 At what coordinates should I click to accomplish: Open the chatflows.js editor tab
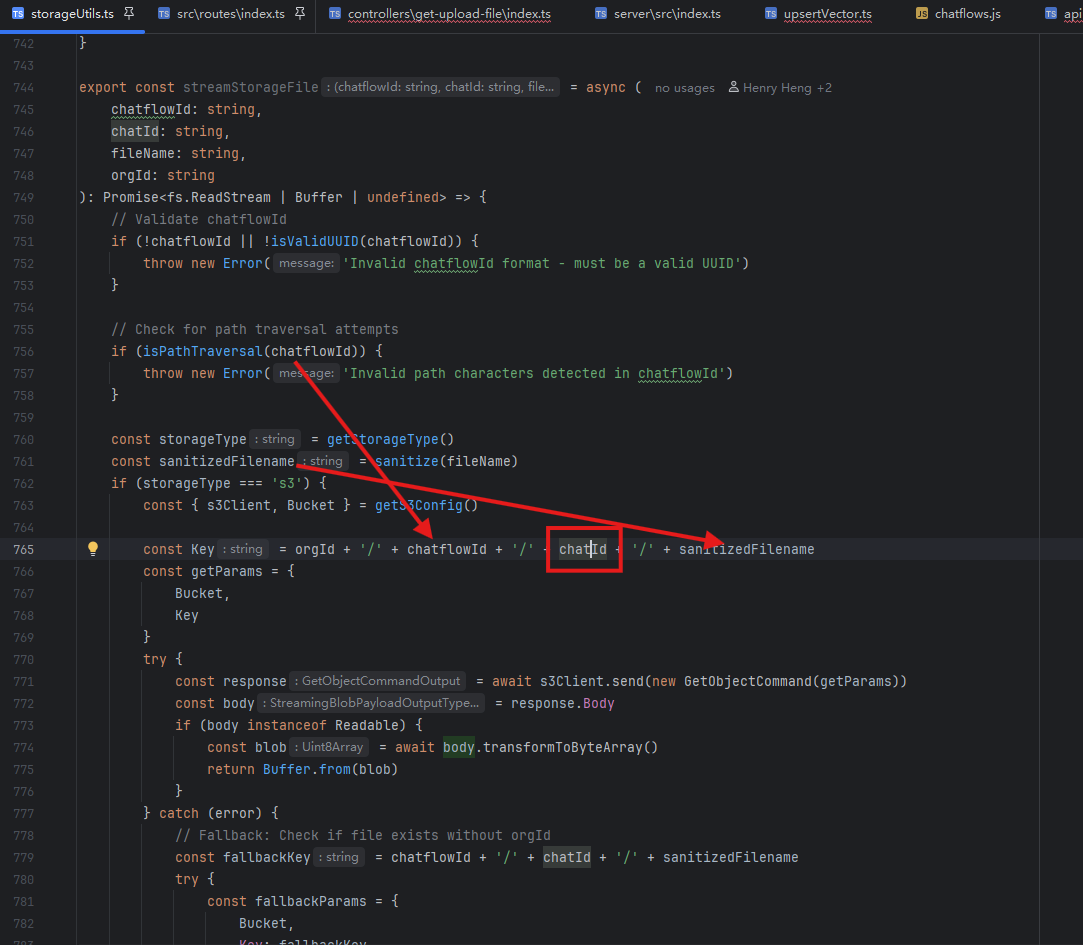(967, 14)
